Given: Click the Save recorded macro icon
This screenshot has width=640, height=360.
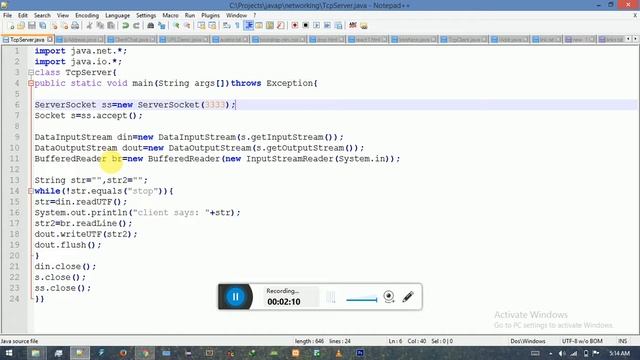Looking at the screenshot, I should click(x=338, y=26).
